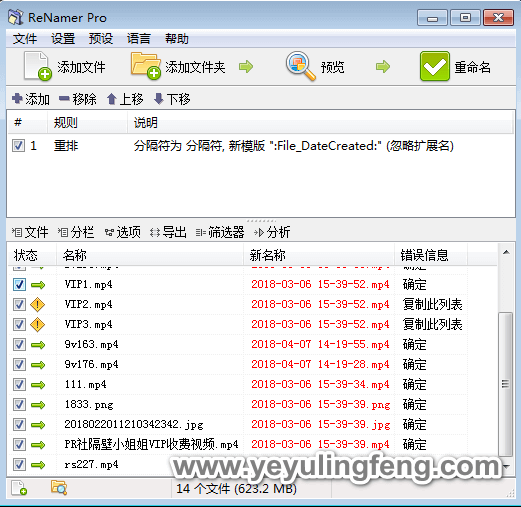
Task: Open the 选项 options dropdown
Action: (x=122, y=232)
